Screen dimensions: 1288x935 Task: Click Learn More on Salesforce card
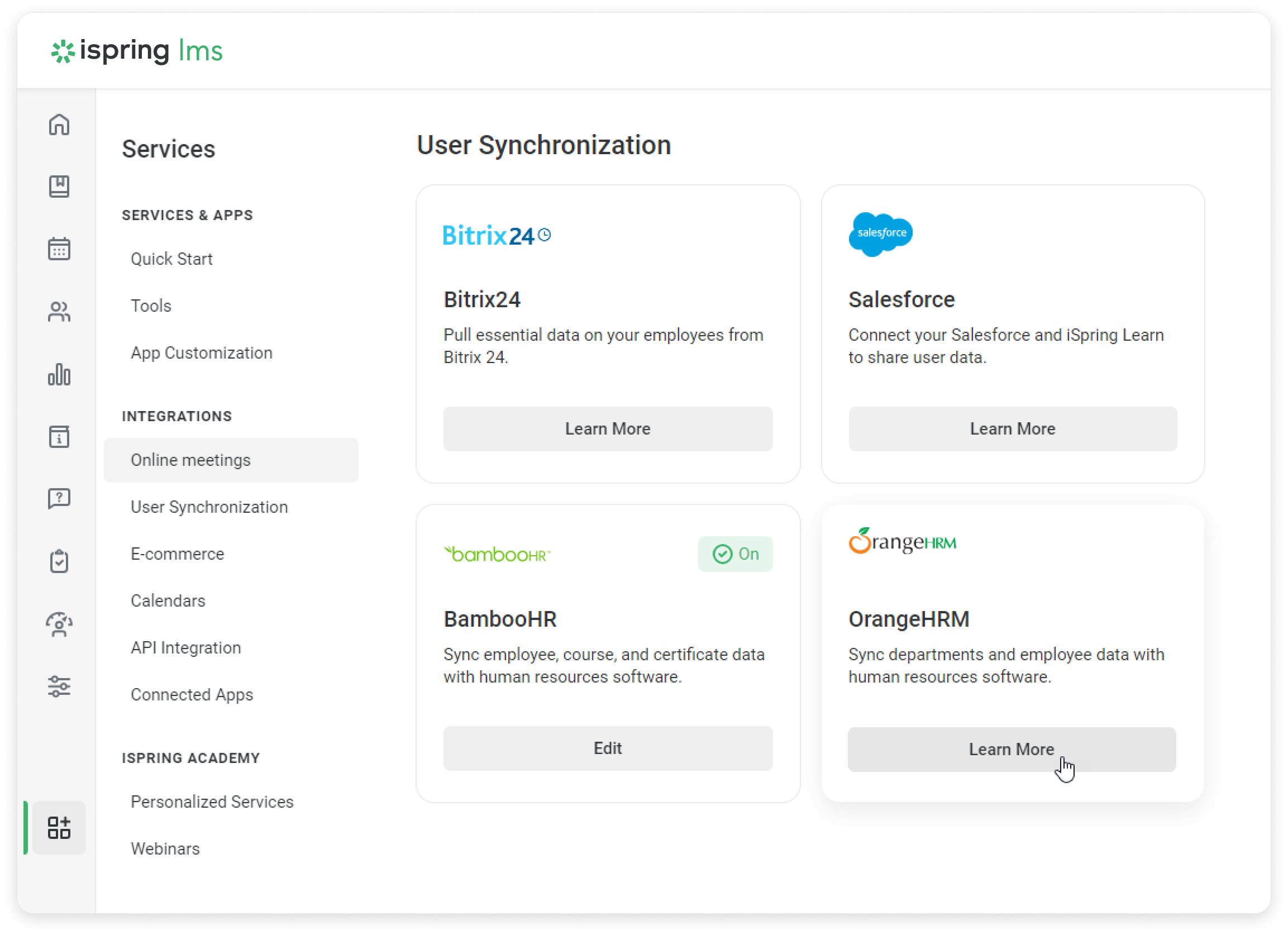[1012, 429]
